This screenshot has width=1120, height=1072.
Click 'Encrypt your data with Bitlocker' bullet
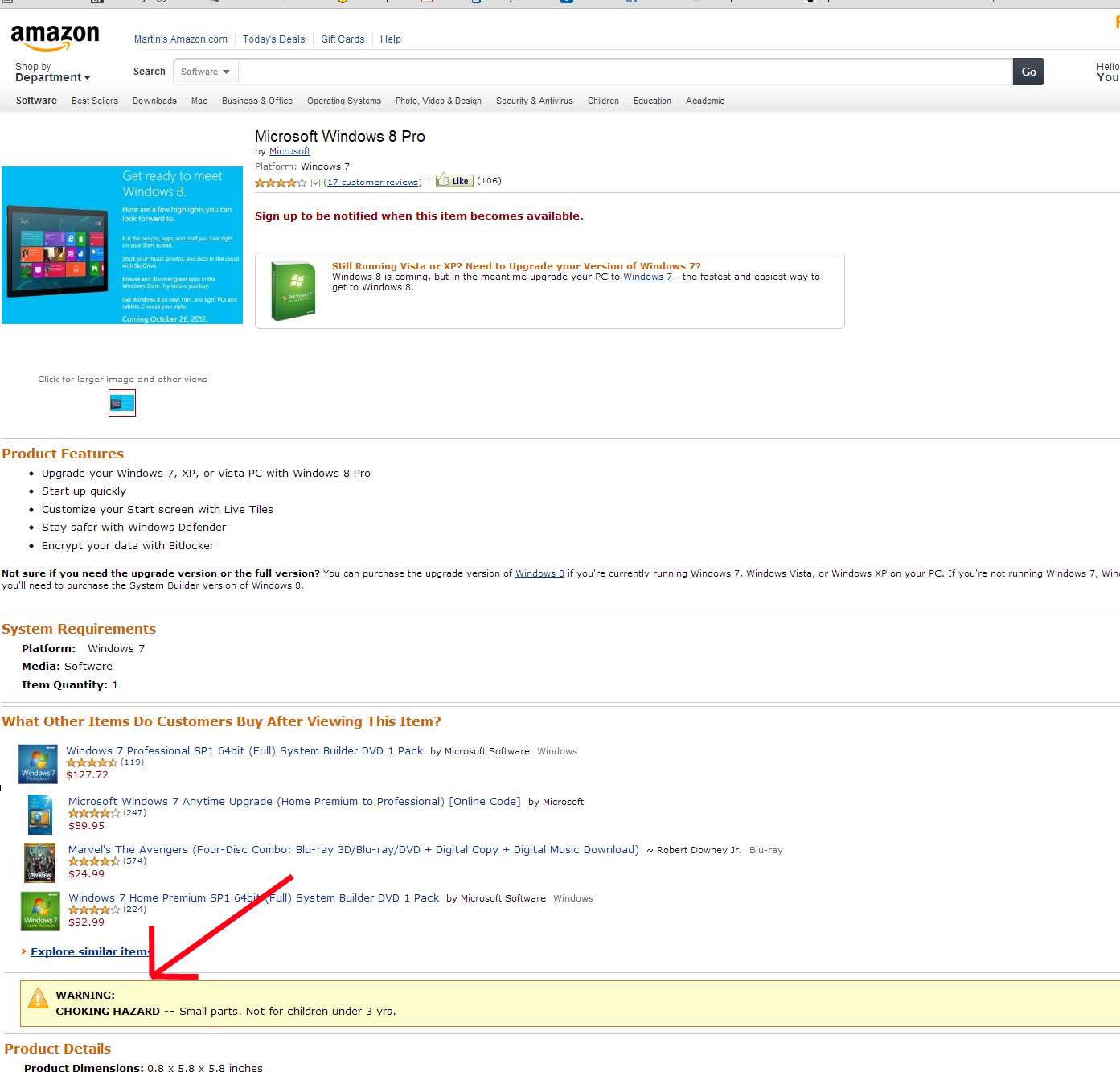128,545
